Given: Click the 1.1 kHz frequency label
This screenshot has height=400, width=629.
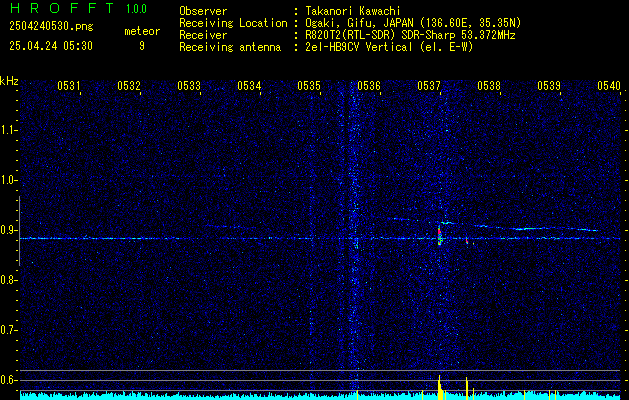Looking at the screenshot, I should [8, 130].
